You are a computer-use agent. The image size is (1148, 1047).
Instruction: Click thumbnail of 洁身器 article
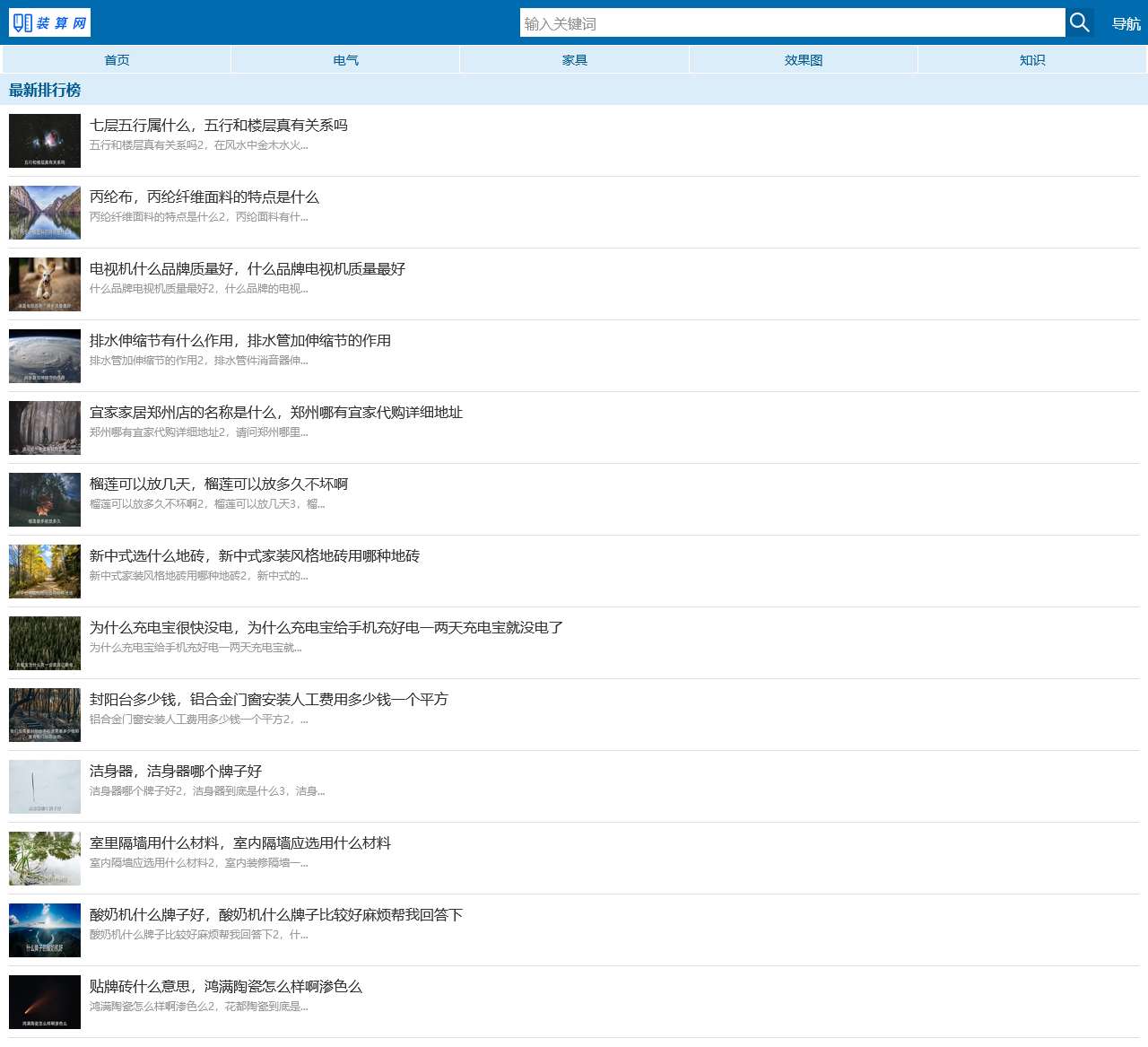pos(45,787)
